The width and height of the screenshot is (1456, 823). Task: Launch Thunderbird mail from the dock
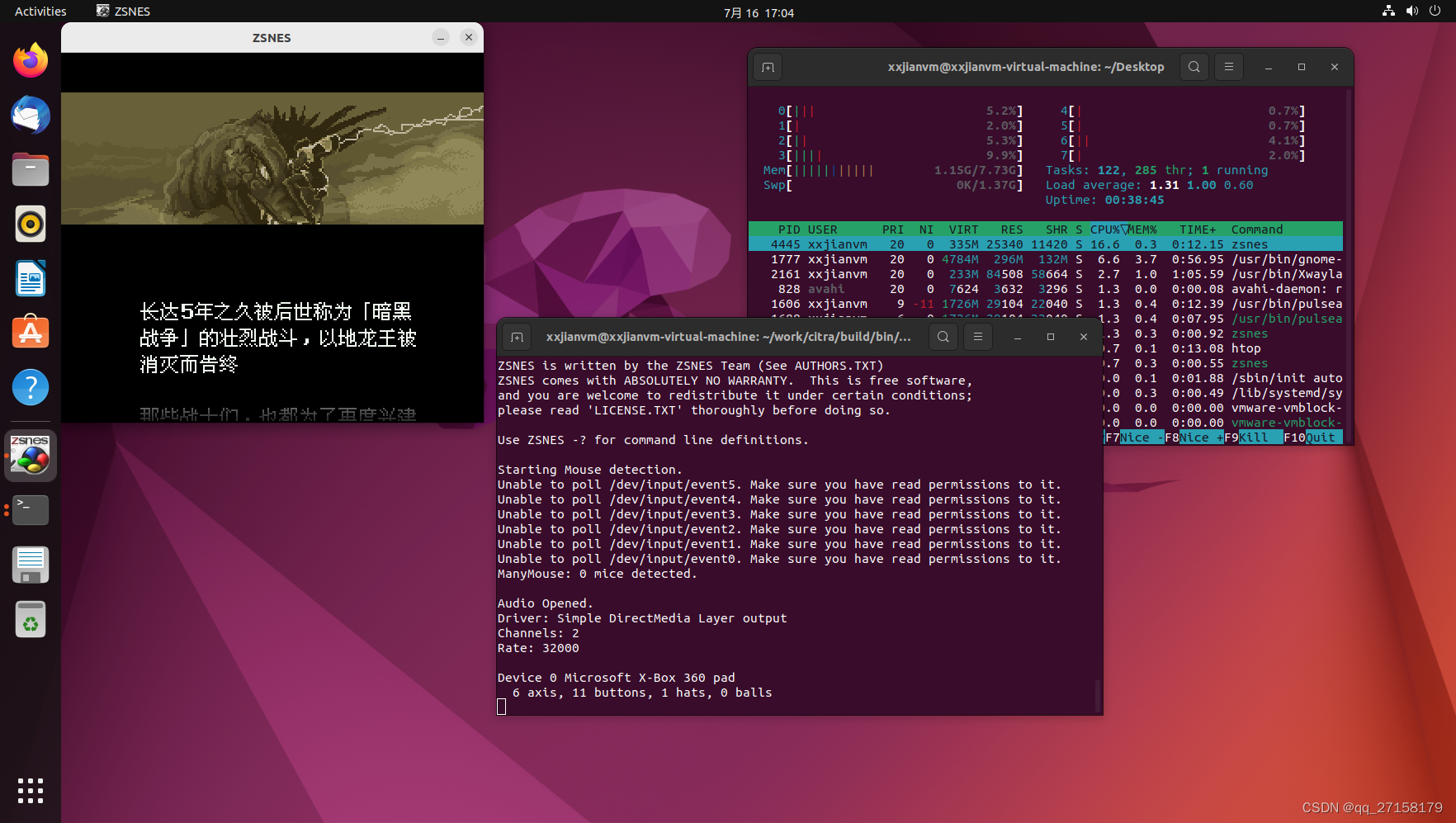point(31,115)
